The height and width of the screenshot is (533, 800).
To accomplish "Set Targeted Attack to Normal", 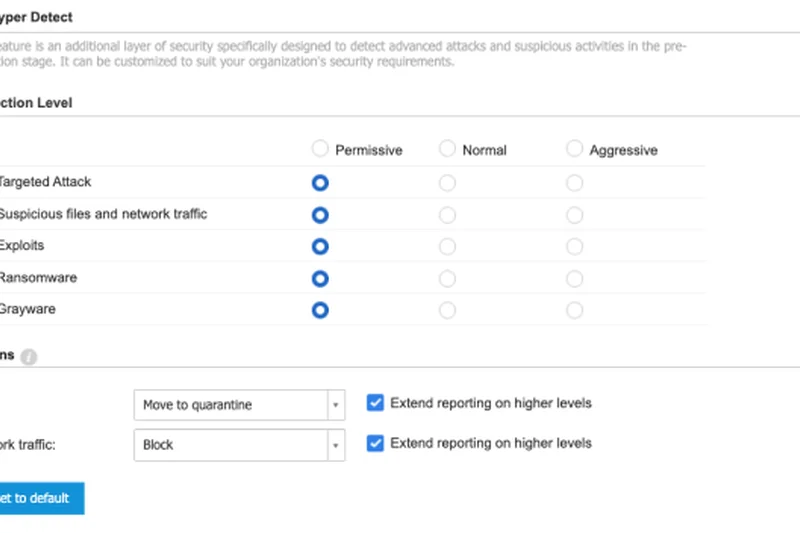I will click(x=447, y=183).
